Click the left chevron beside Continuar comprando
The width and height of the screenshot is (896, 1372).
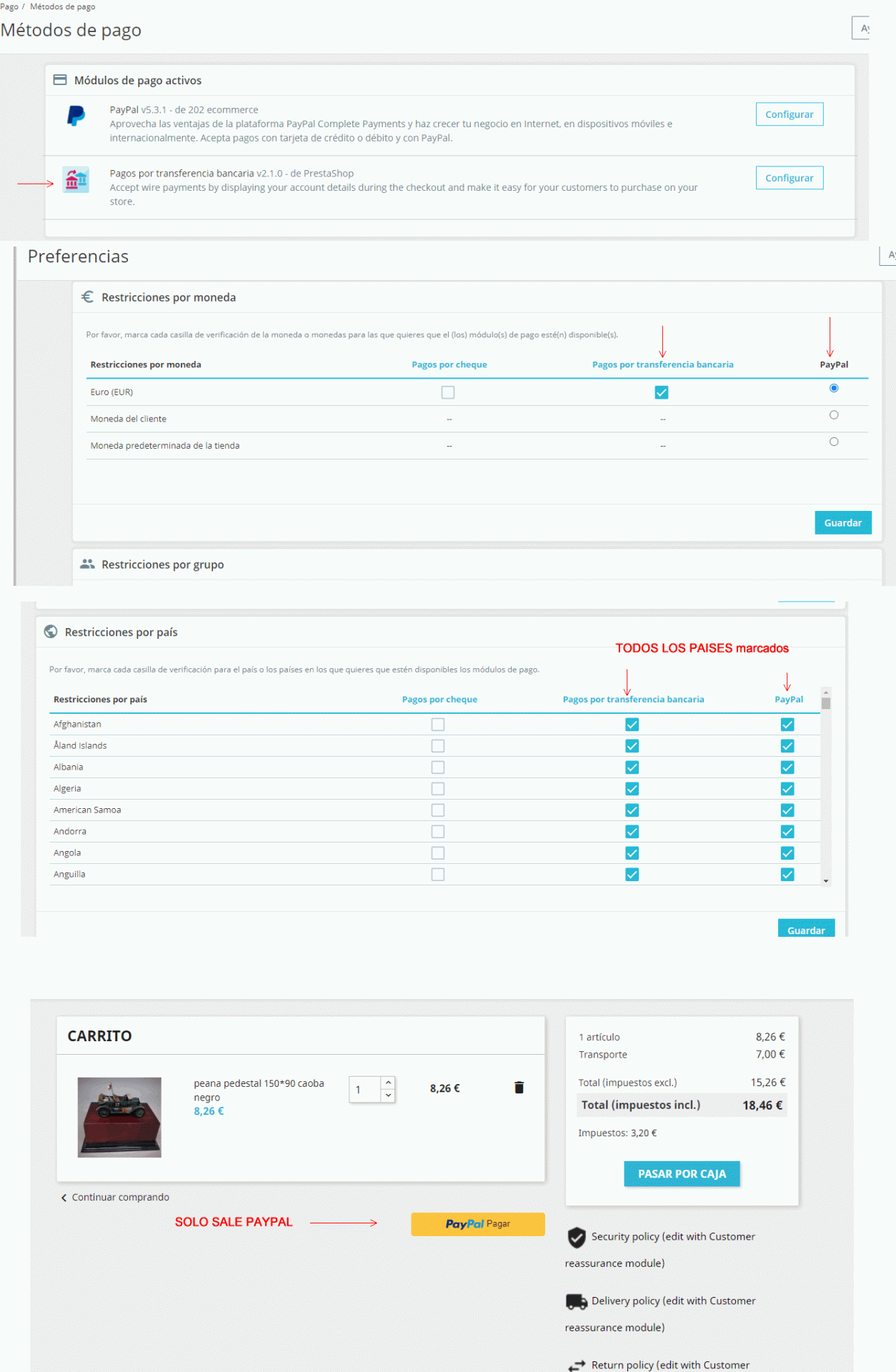(x=64, y=1198)
